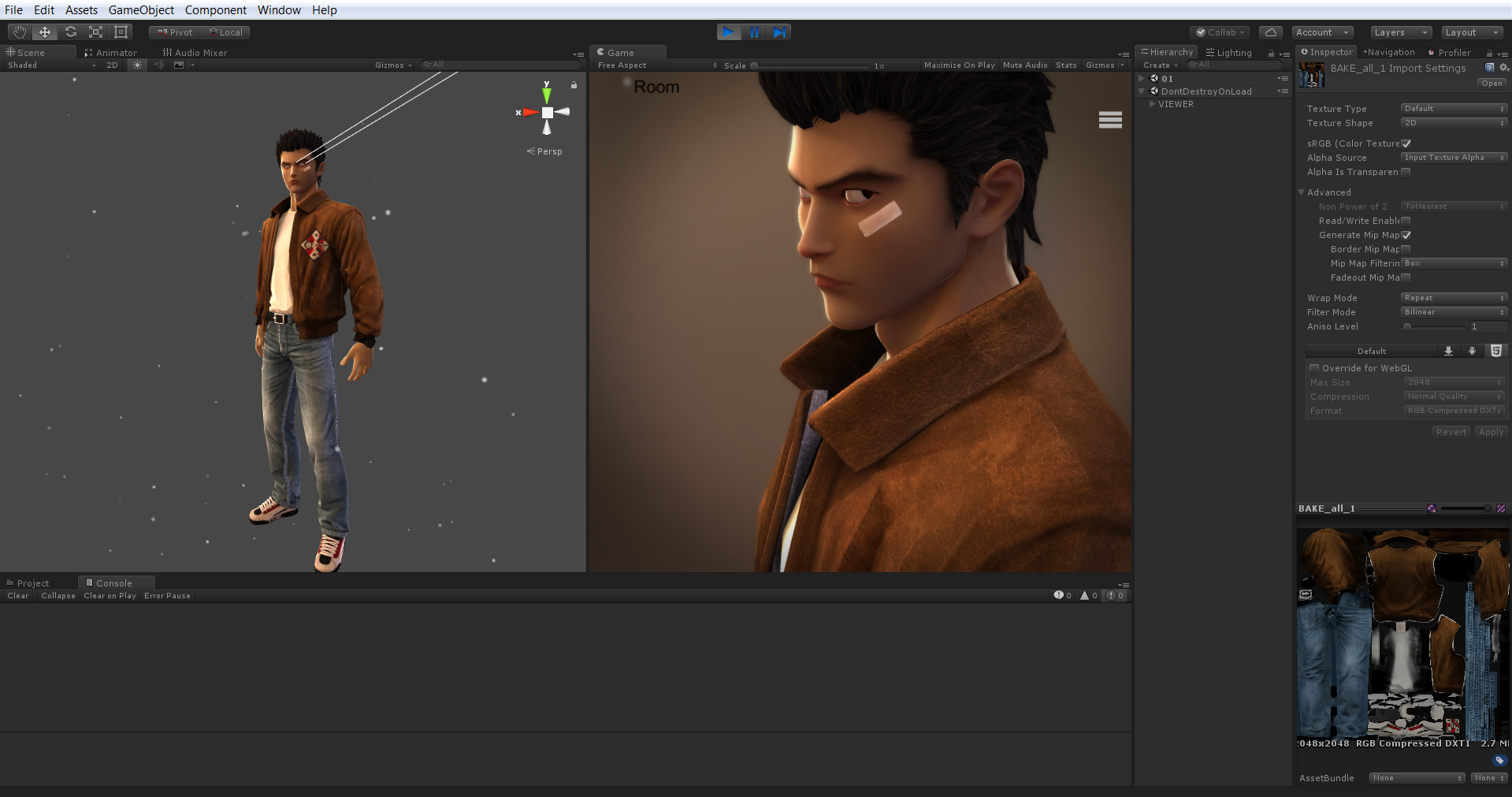The height and width of the screenshot is (797, 1512).
Task: Toggle scene audio speaker icon
Action: [158, 65]
